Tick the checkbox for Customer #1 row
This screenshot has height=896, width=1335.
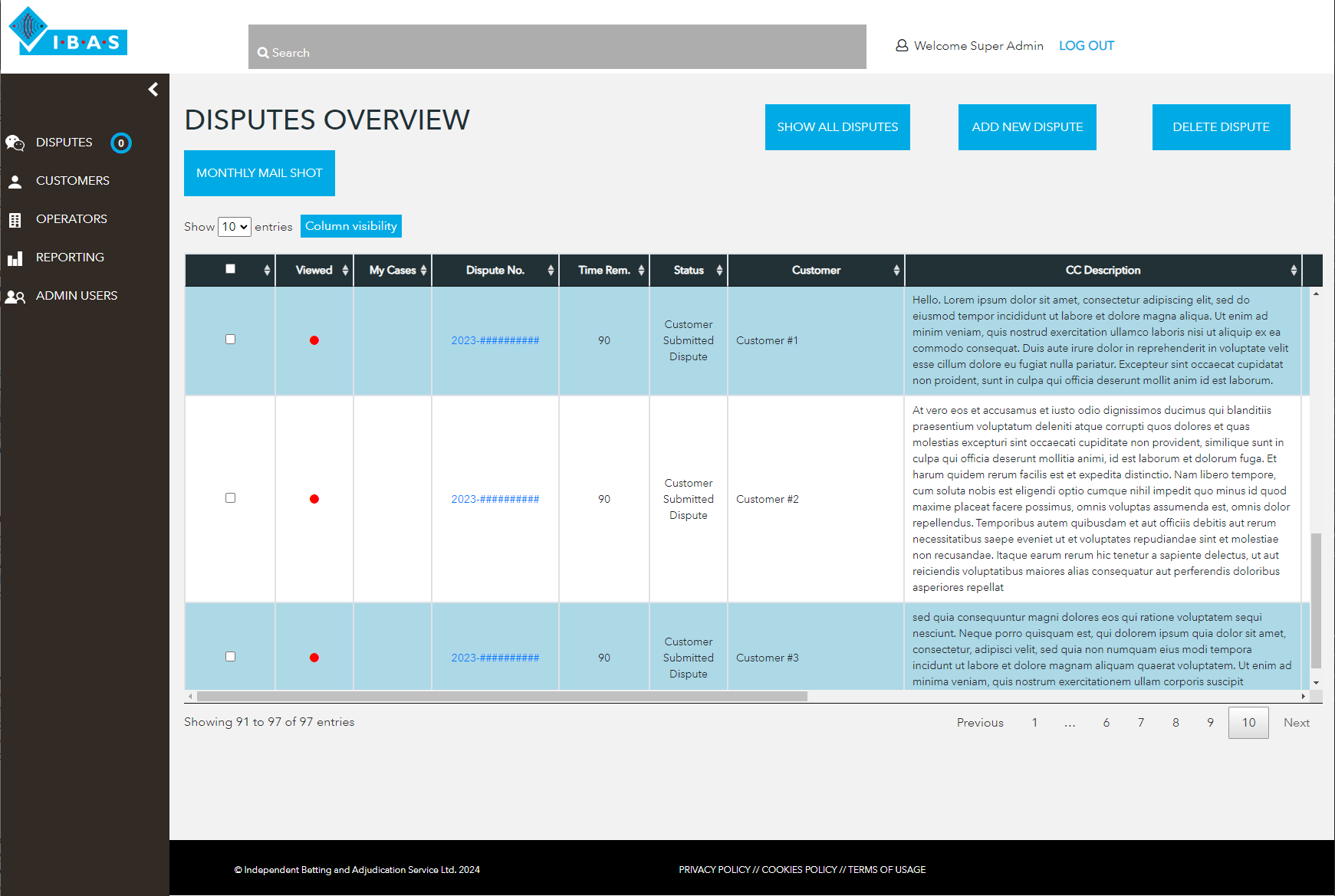coord(230,340)
